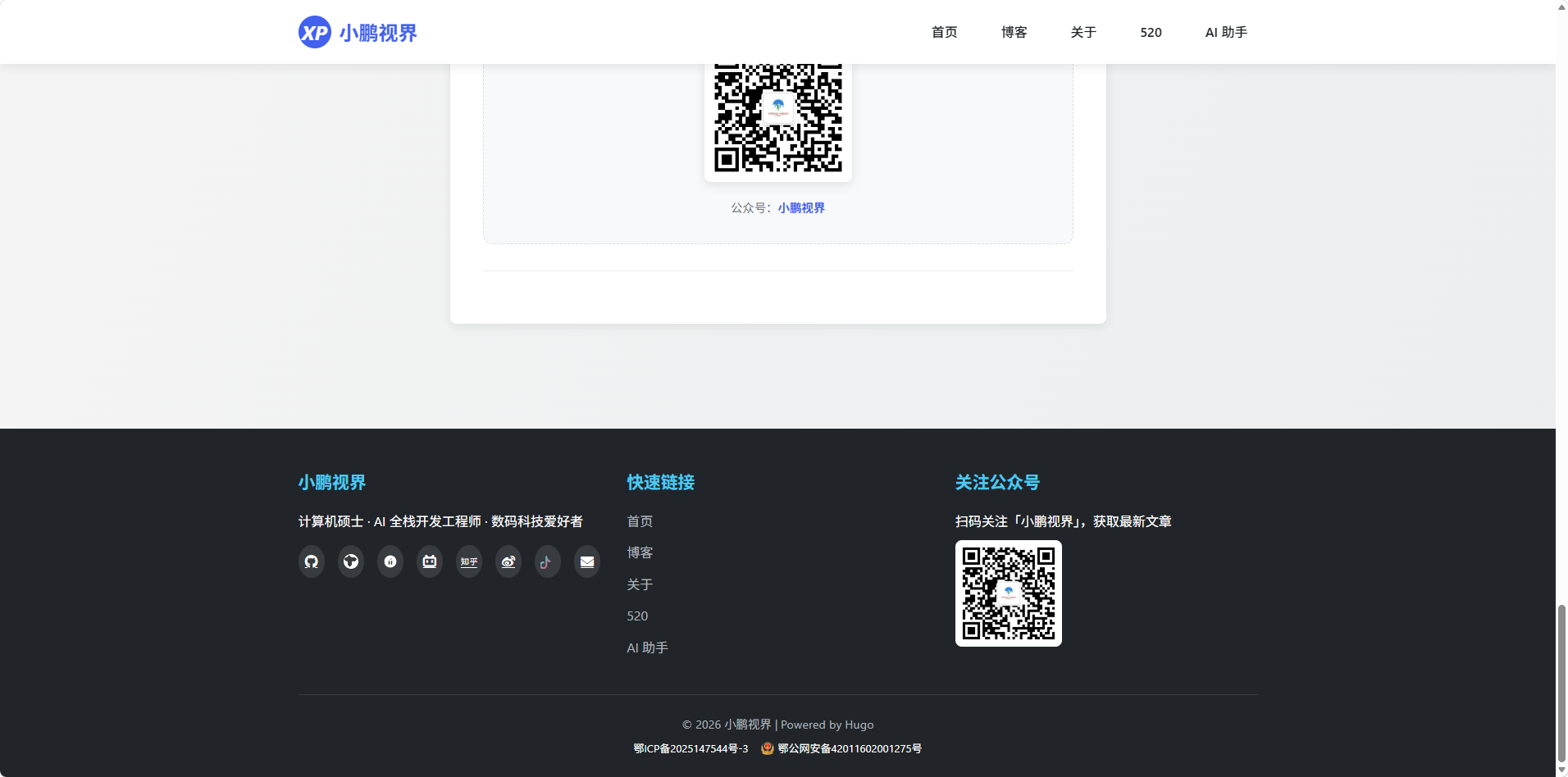Click the circular info-style social icon
The height and width of the screenshot is (777, 1568).
click(390, 561)
